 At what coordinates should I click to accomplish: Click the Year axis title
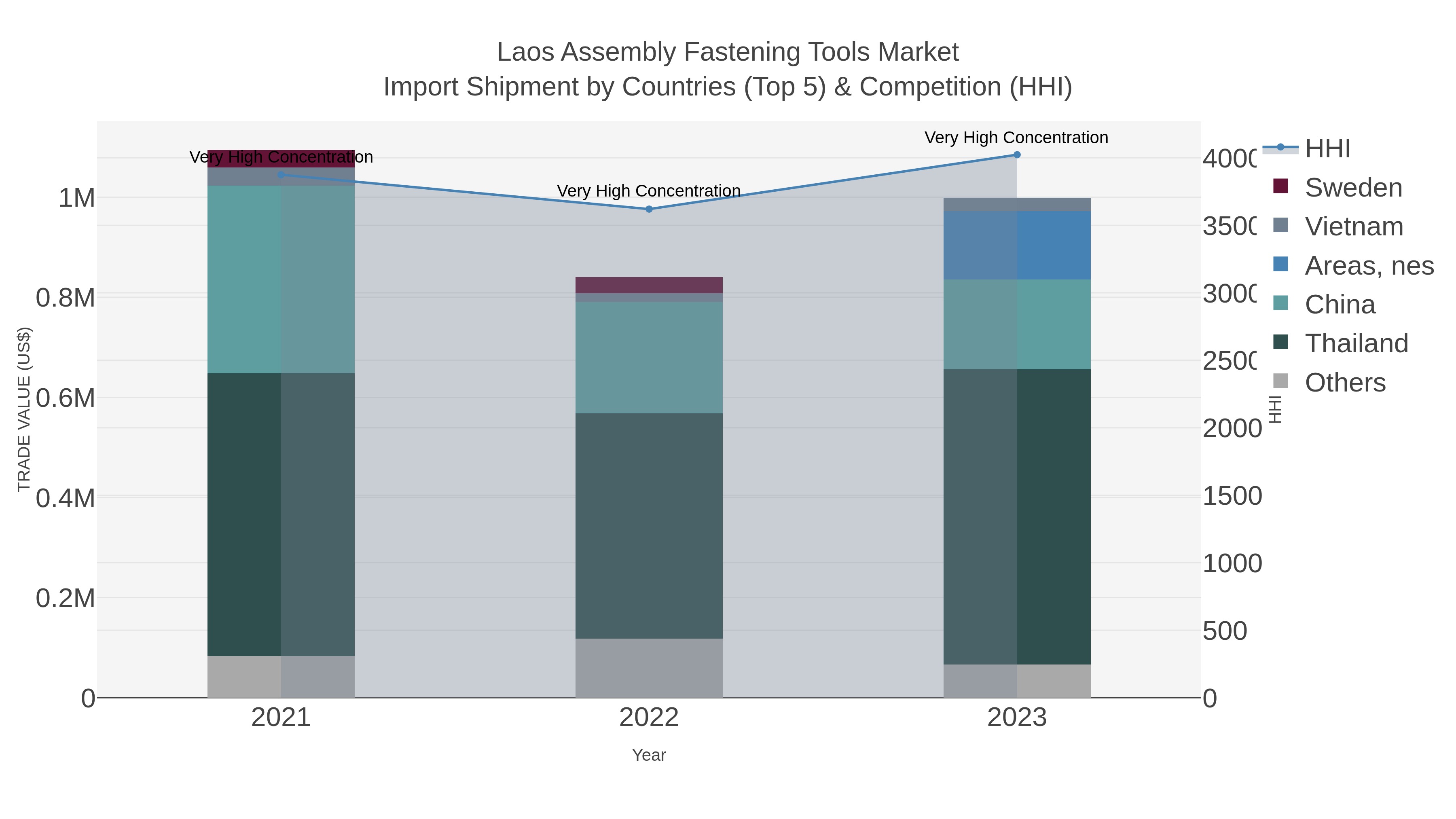(x=649, y=755)
